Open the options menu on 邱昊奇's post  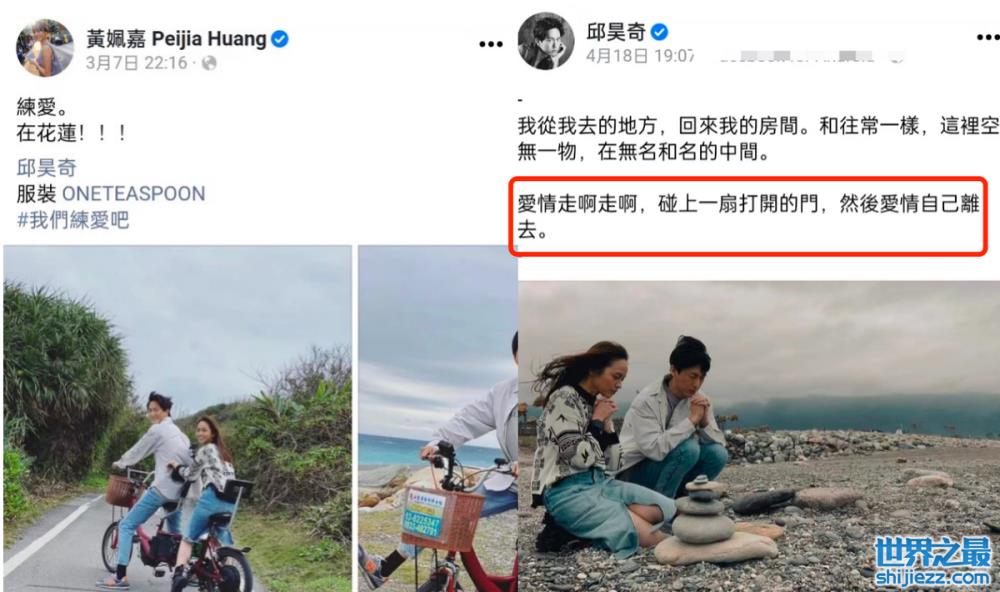[x=988, y=38]
